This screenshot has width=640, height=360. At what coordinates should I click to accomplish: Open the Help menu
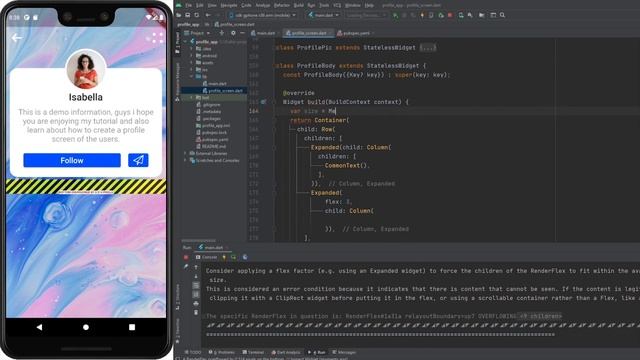(369, 5)
